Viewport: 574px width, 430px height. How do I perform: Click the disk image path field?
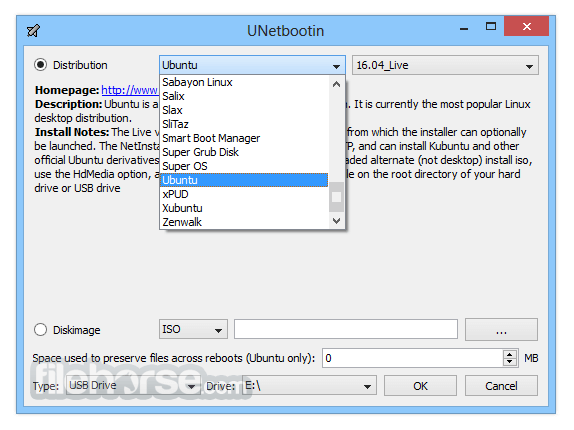pos(346,329)
